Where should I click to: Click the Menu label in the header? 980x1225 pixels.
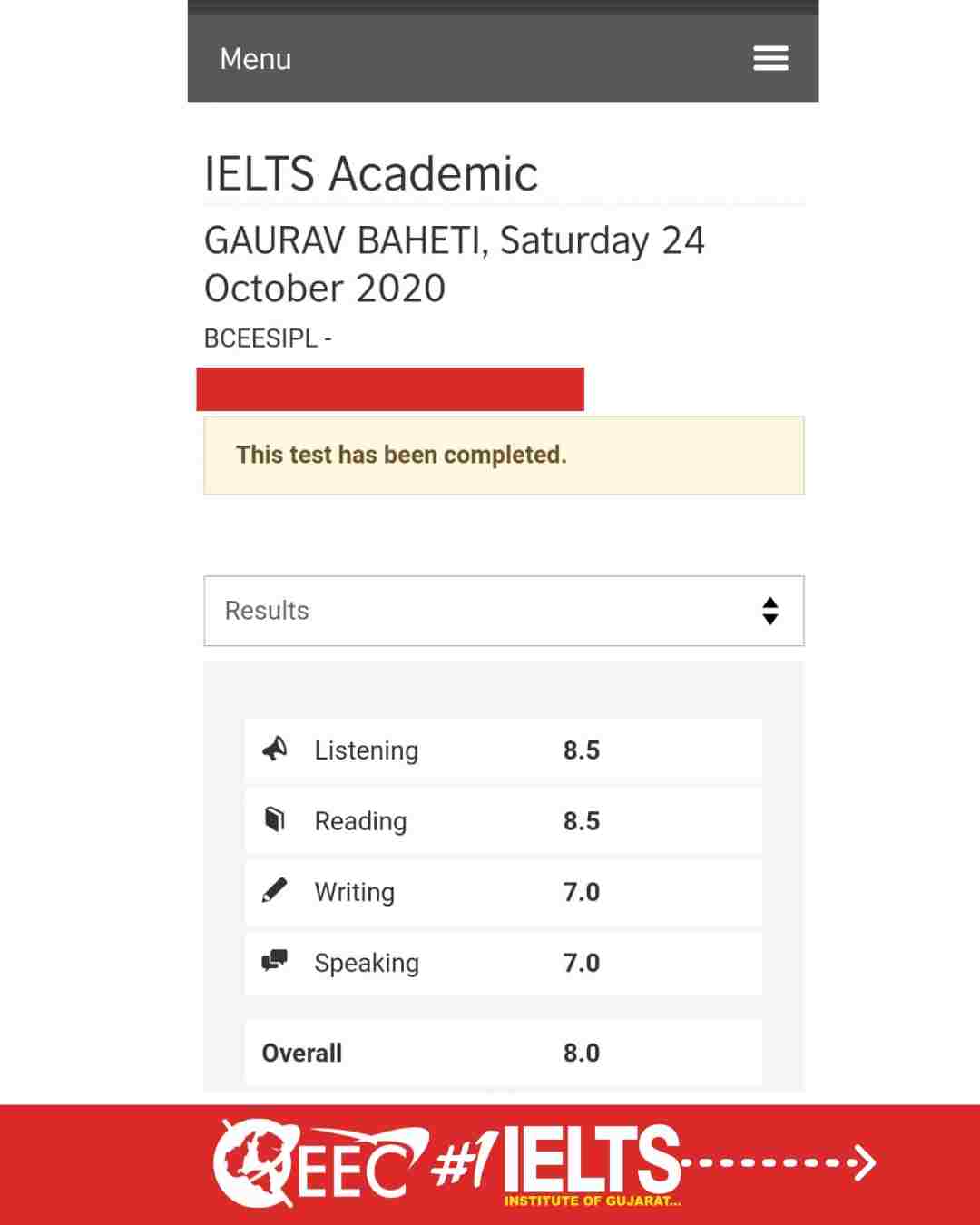pyautogui.click(x=256, y=59)
